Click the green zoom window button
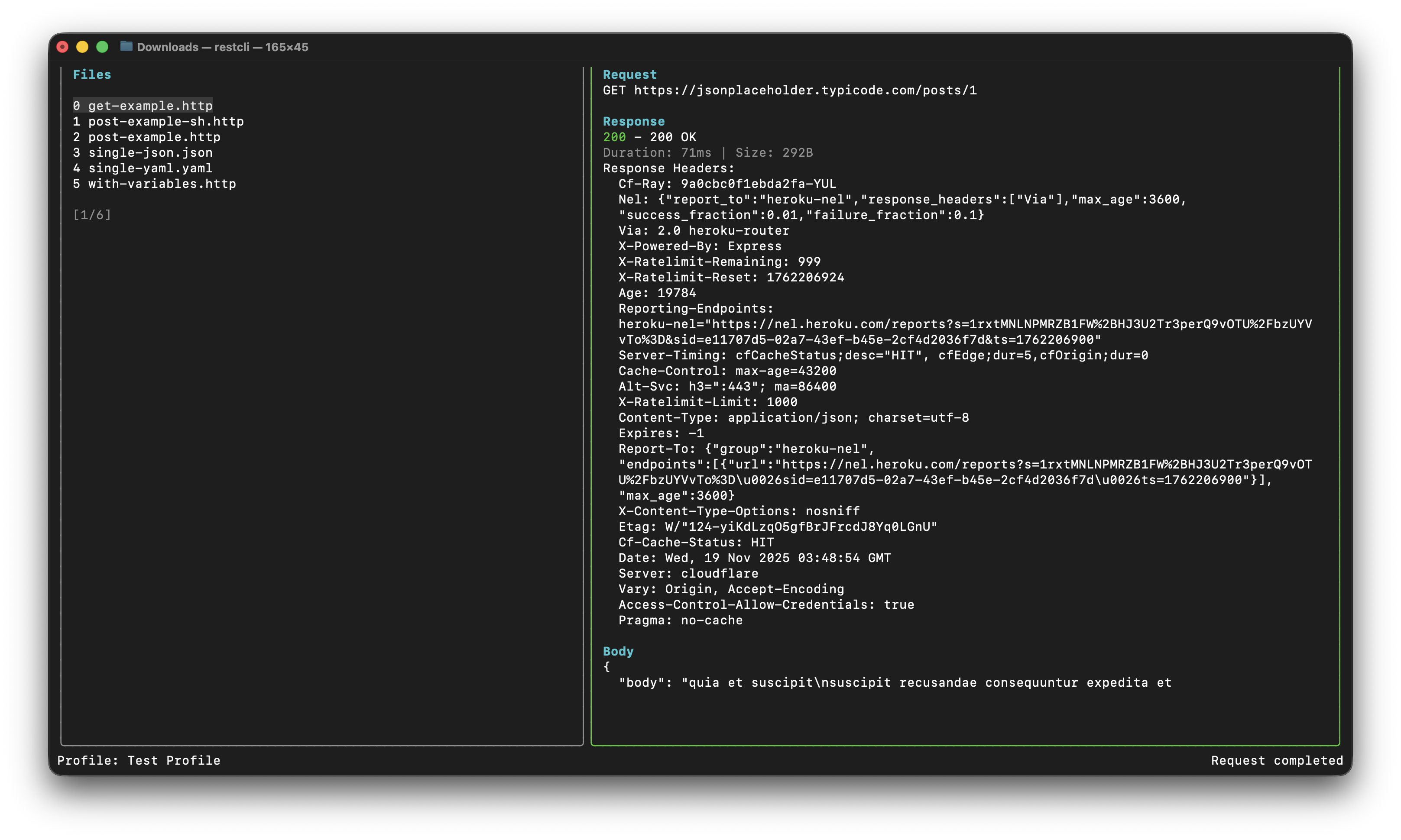Viewport: 1401px width, 840px height. coord(103,47)
